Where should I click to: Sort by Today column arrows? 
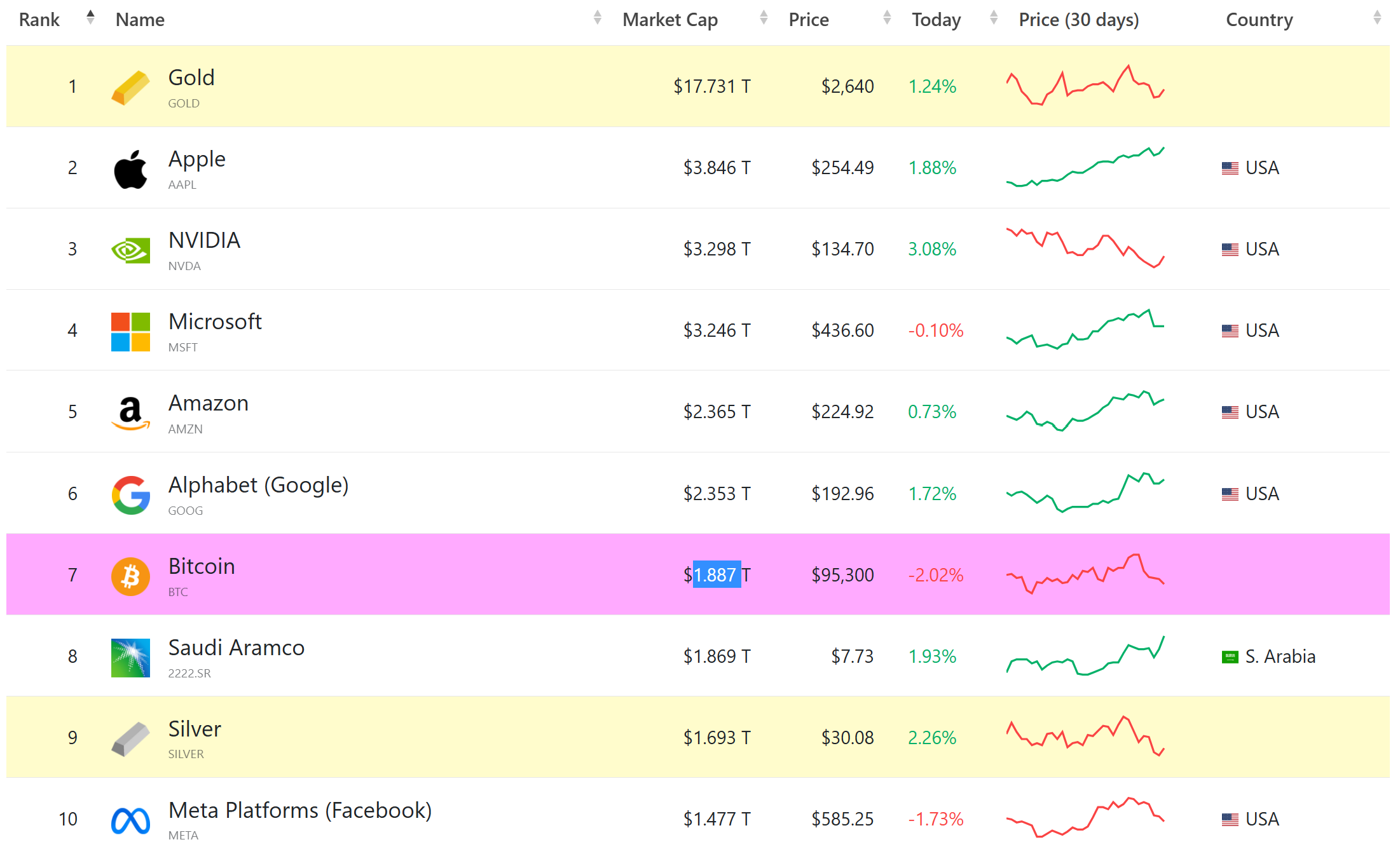pos(993,18)
